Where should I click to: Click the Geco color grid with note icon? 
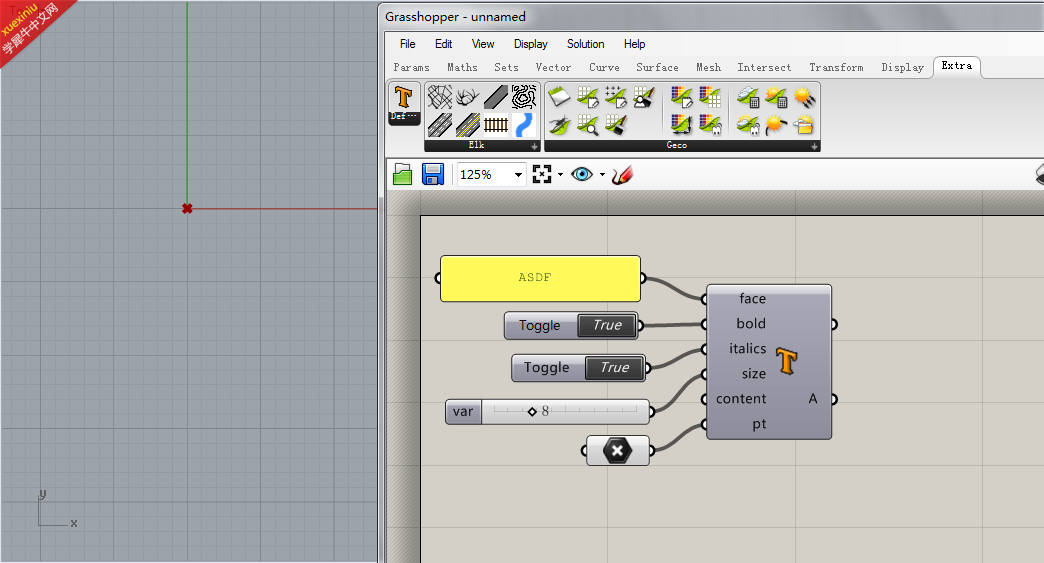[681, 97]
